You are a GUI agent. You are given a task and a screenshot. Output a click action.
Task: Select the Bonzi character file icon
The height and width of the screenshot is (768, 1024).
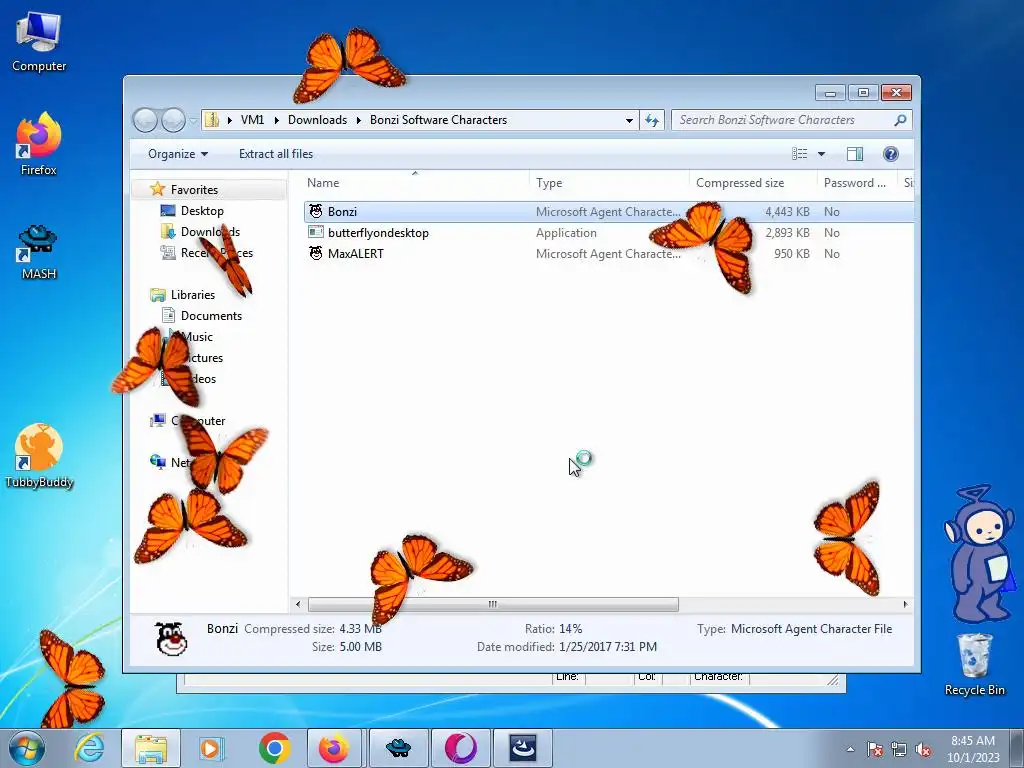tap(316, 212)
